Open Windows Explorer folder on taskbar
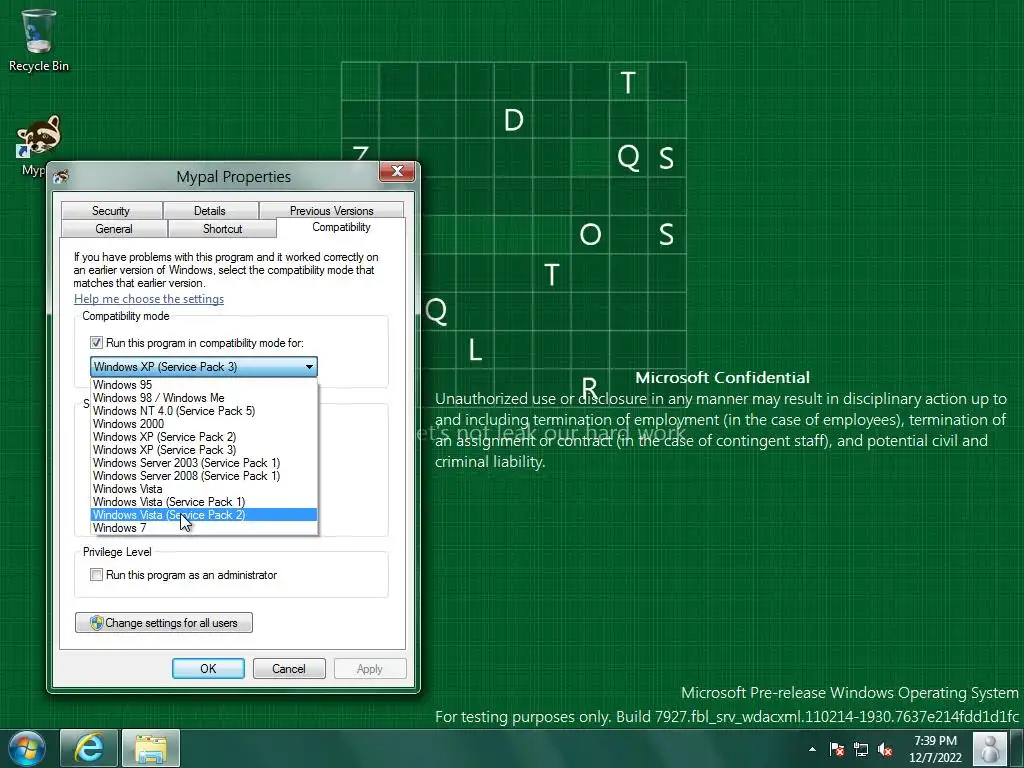The height and width of the screenshot is (768, 1024). pos(151,748)
